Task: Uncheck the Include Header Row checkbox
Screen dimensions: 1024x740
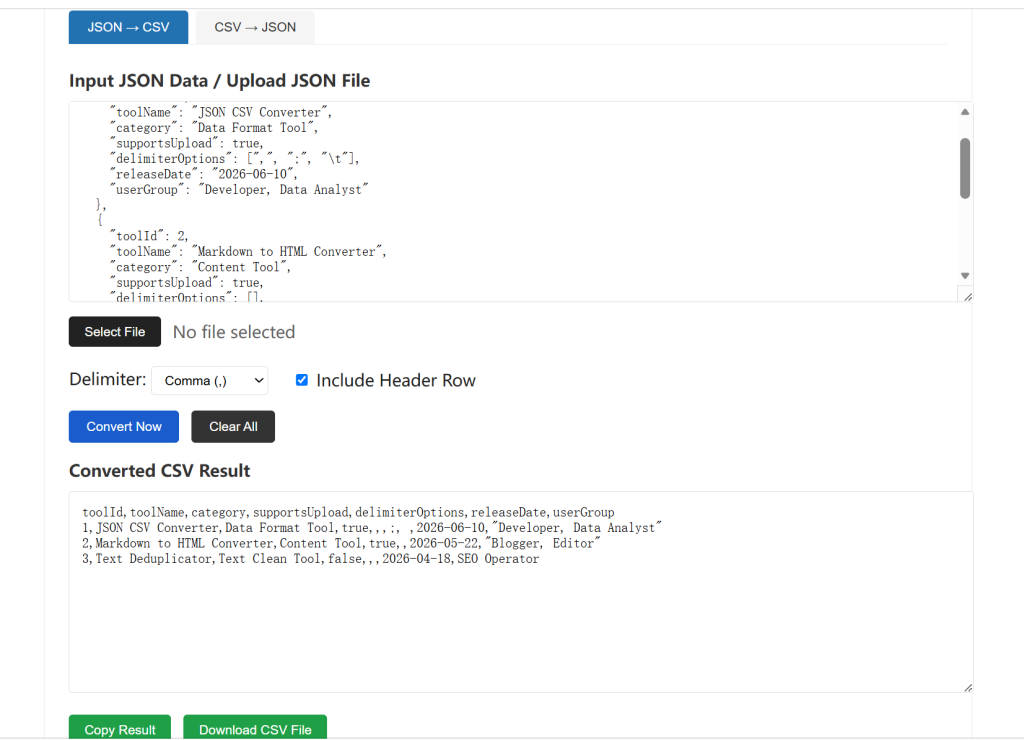Action: tap(302, 380)
